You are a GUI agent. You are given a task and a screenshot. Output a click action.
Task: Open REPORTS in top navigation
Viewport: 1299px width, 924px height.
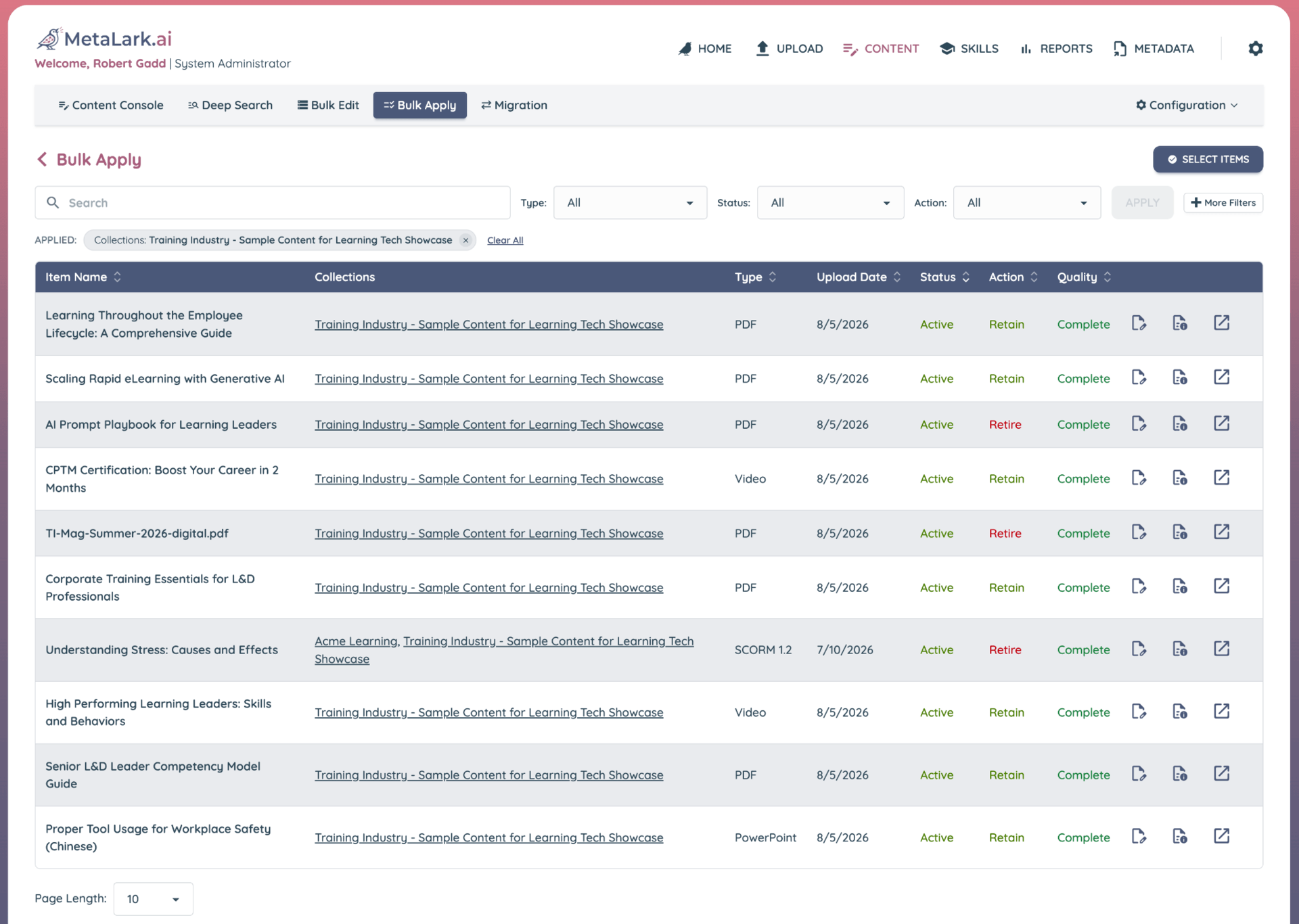pyautogui.click(x=1056, y=49)
